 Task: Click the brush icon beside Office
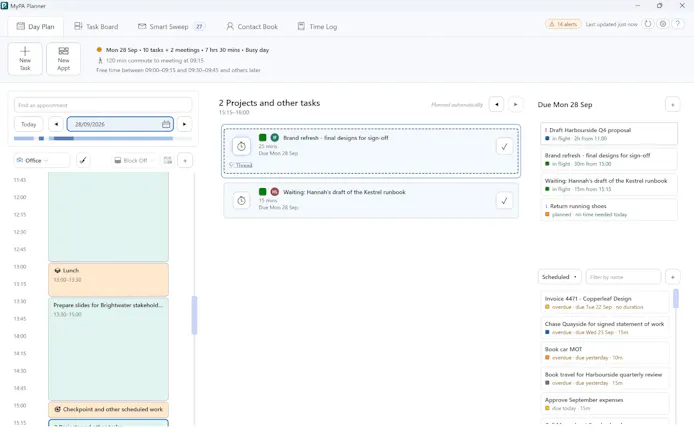(83, 160)
